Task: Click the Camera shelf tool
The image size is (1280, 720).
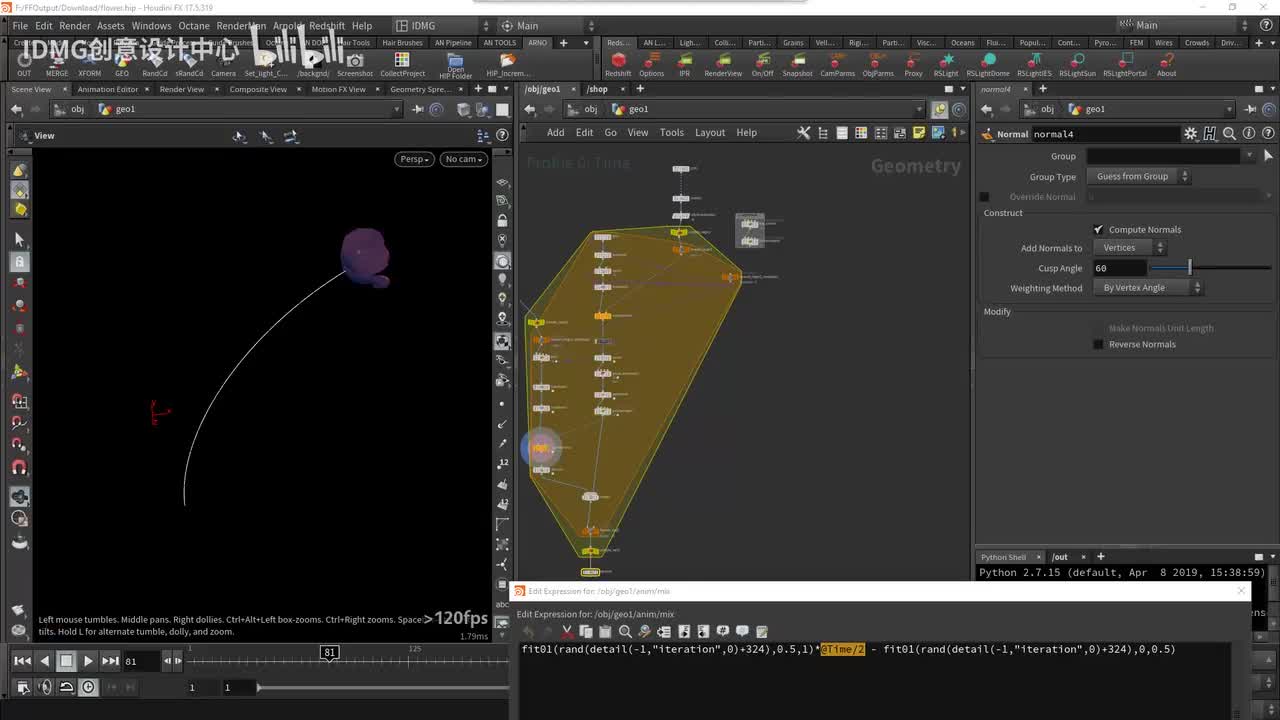Action: tap(223, 63)
